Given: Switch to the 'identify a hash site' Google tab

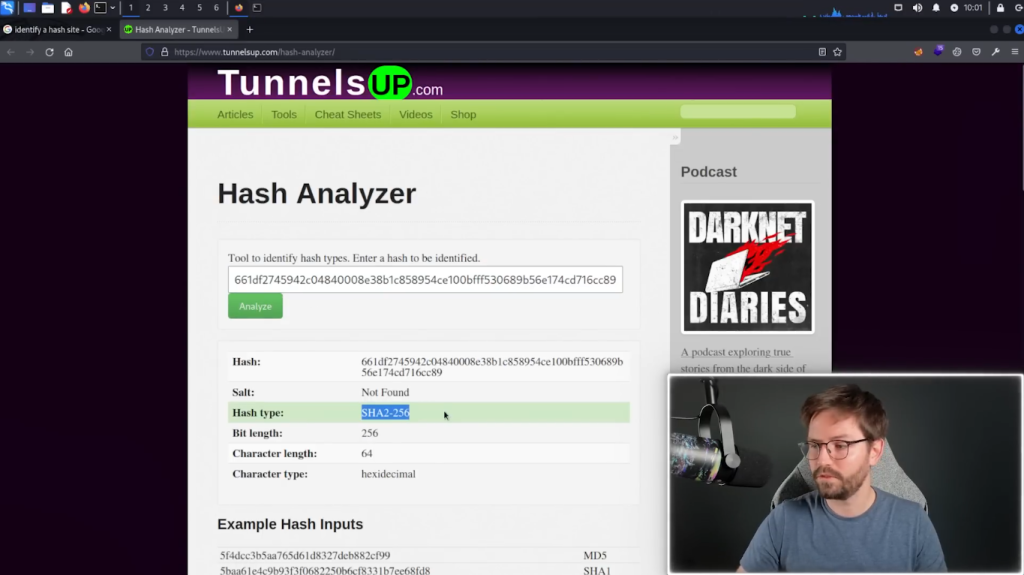Looking at the screenshot, I should [54, 29].
